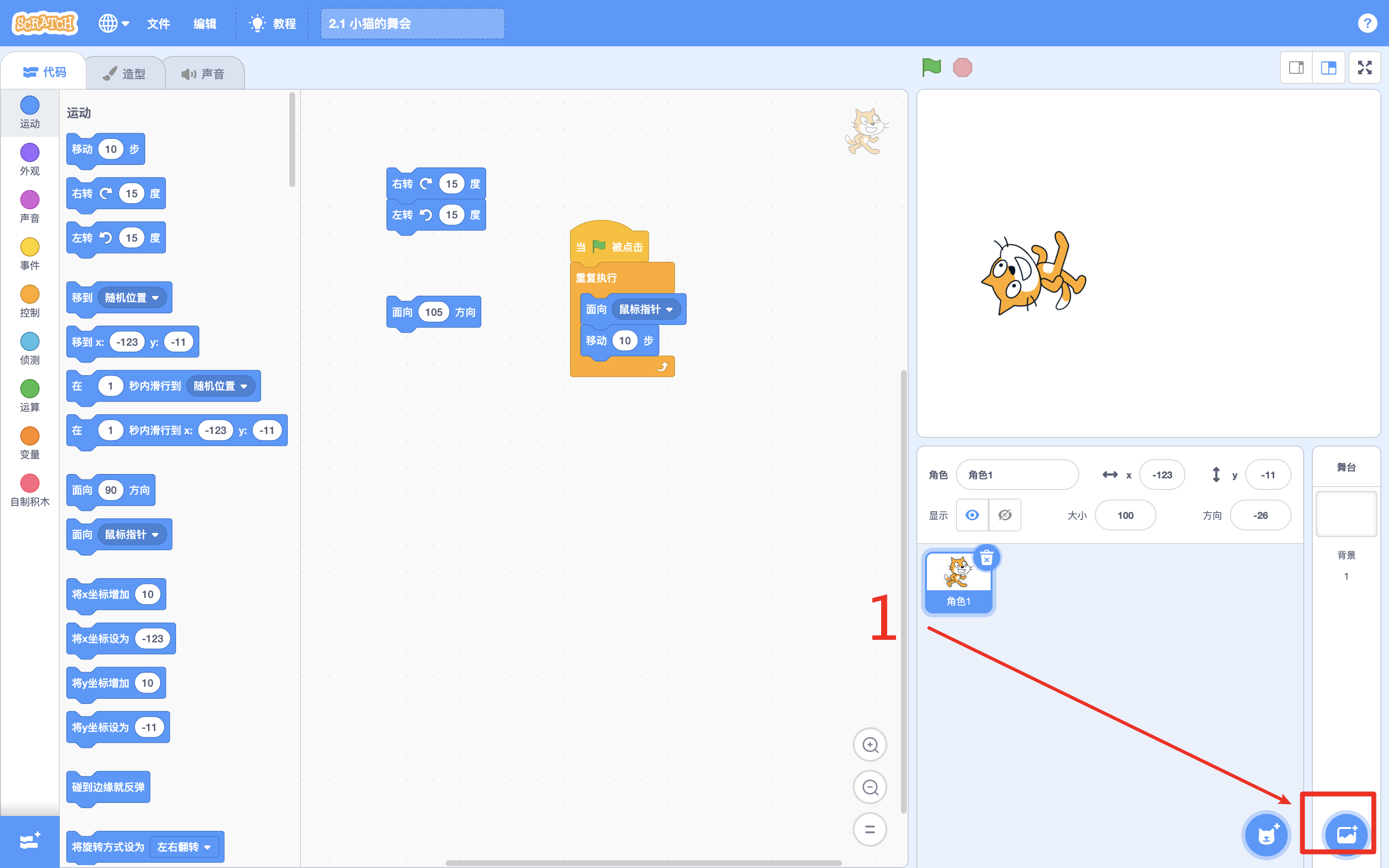Click project title field 2.1 小猫的舞会

coord(412,24)
